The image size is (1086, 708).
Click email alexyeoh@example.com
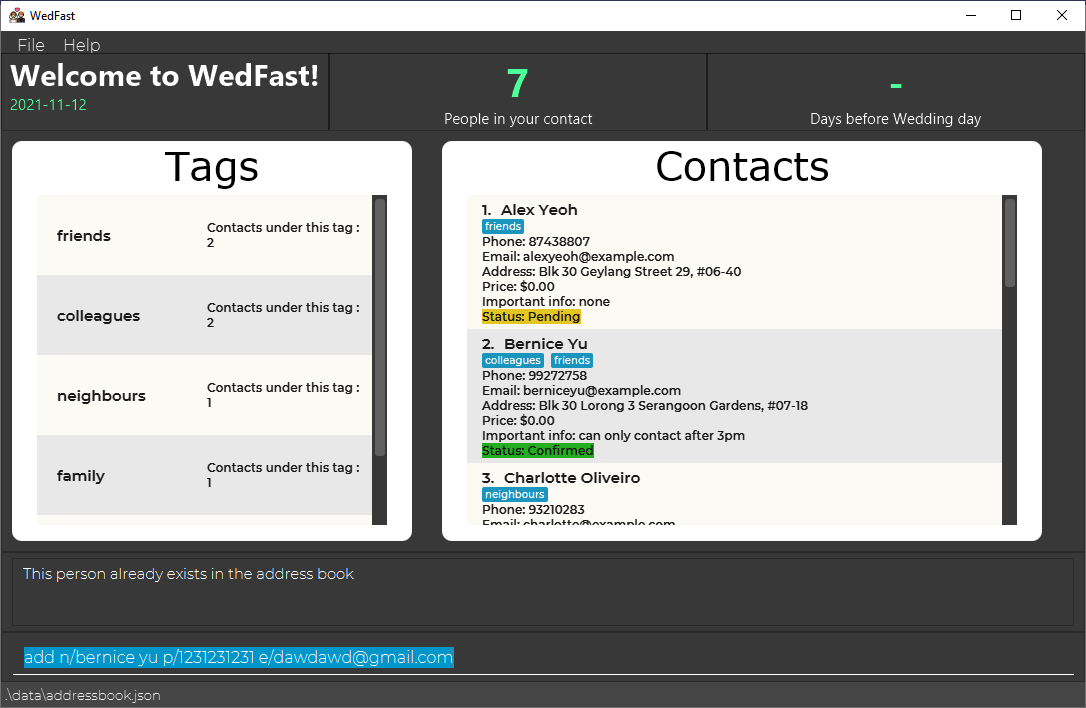coord(578,257)
